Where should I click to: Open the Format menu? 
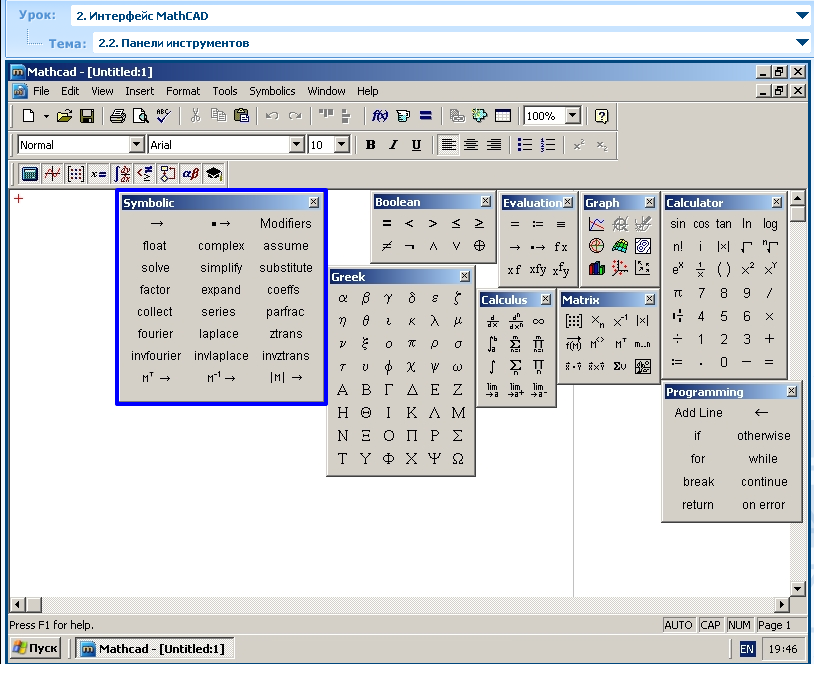coord(183,91)
